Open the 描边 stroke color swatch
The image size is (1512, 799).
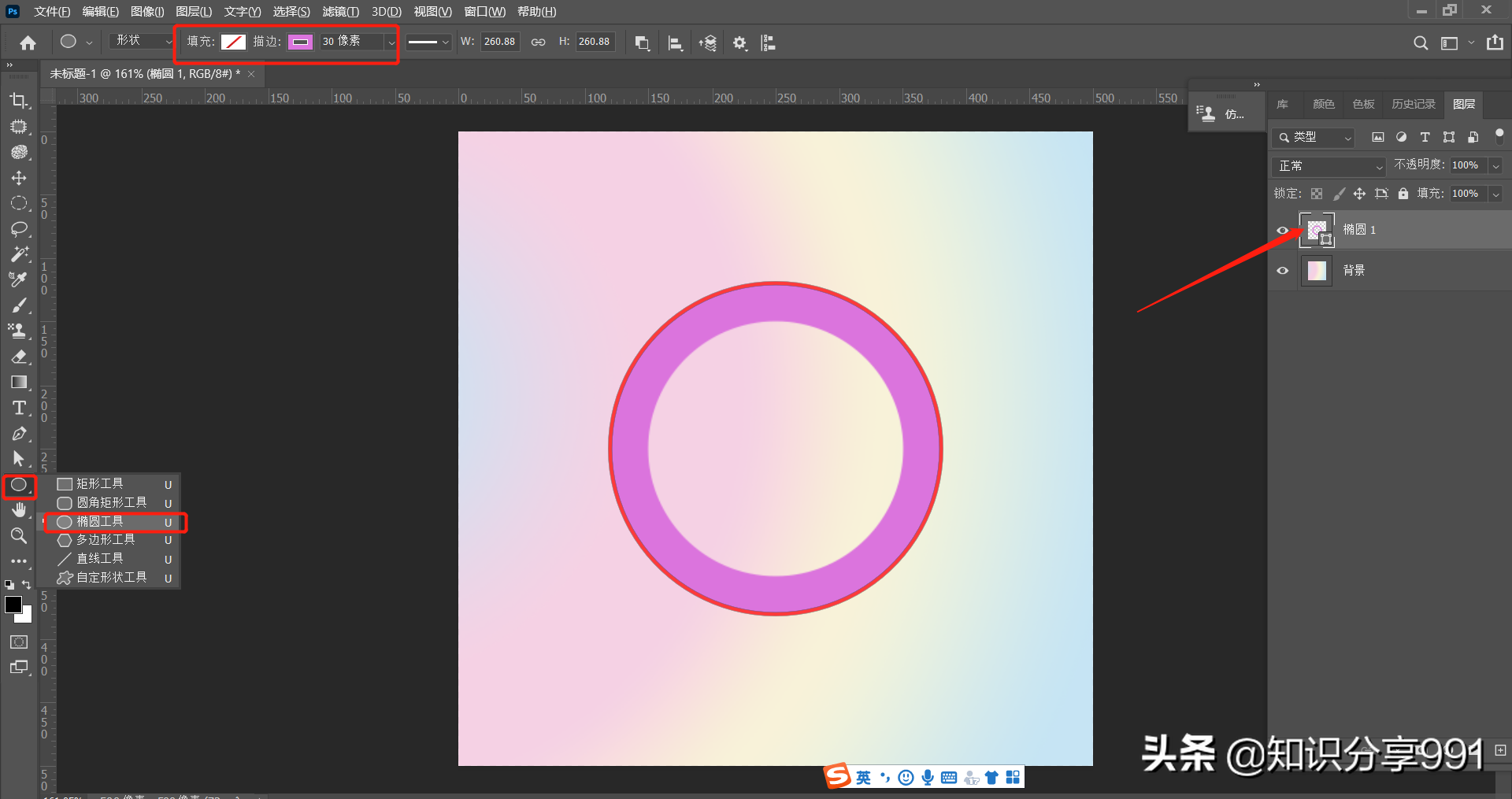(x=300, y=43)
